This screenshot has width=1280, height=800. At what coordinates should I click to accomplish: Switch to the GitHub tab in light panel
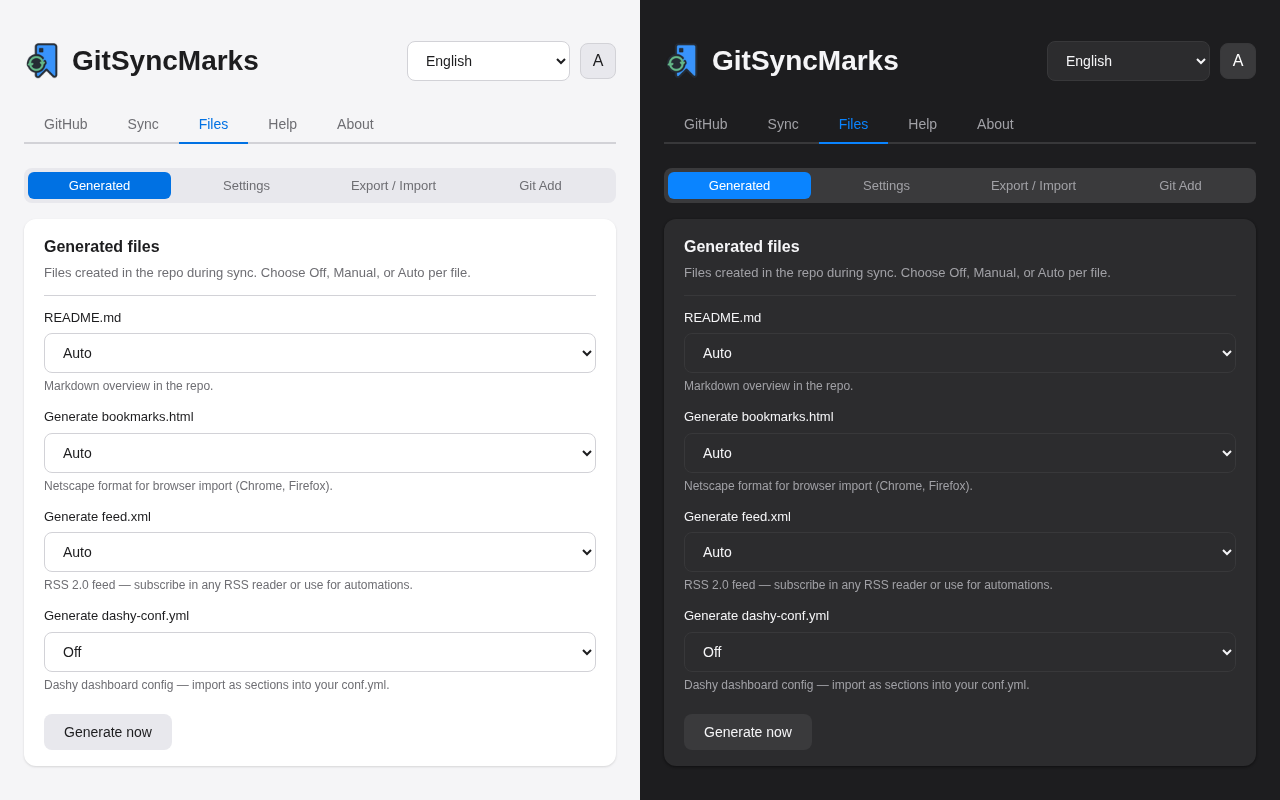point(66,124)
